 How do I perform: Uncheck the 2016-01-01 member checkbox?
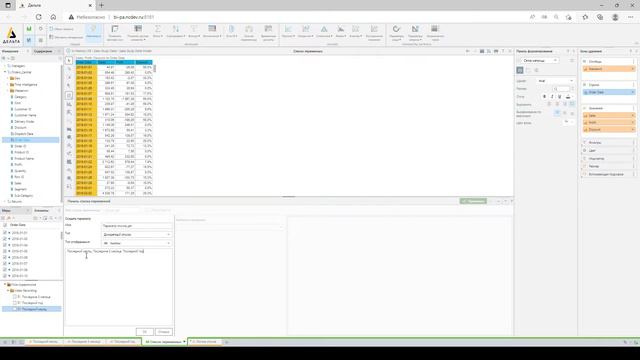coord(5,233)
